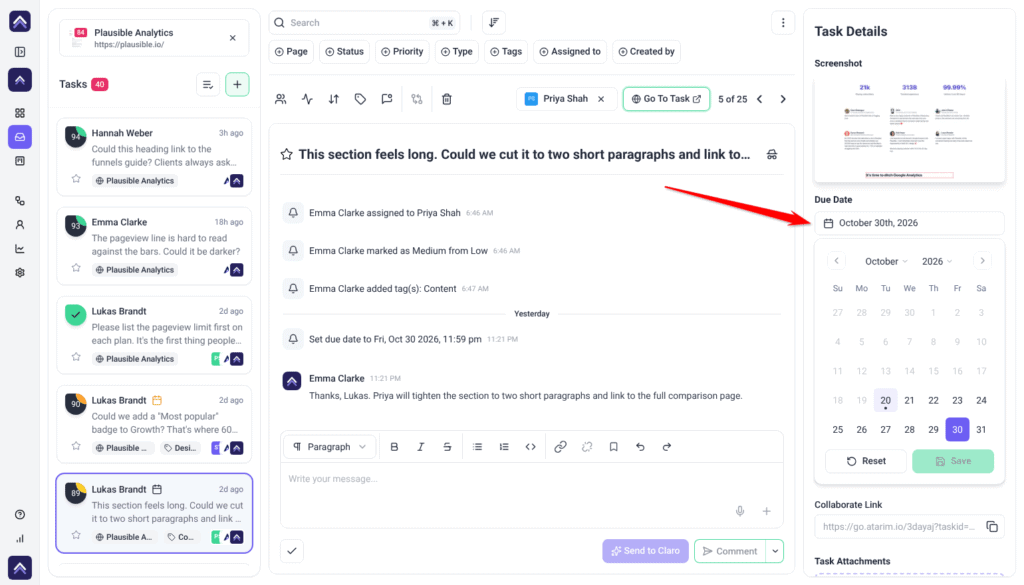Toggle italic formatting

421,447
